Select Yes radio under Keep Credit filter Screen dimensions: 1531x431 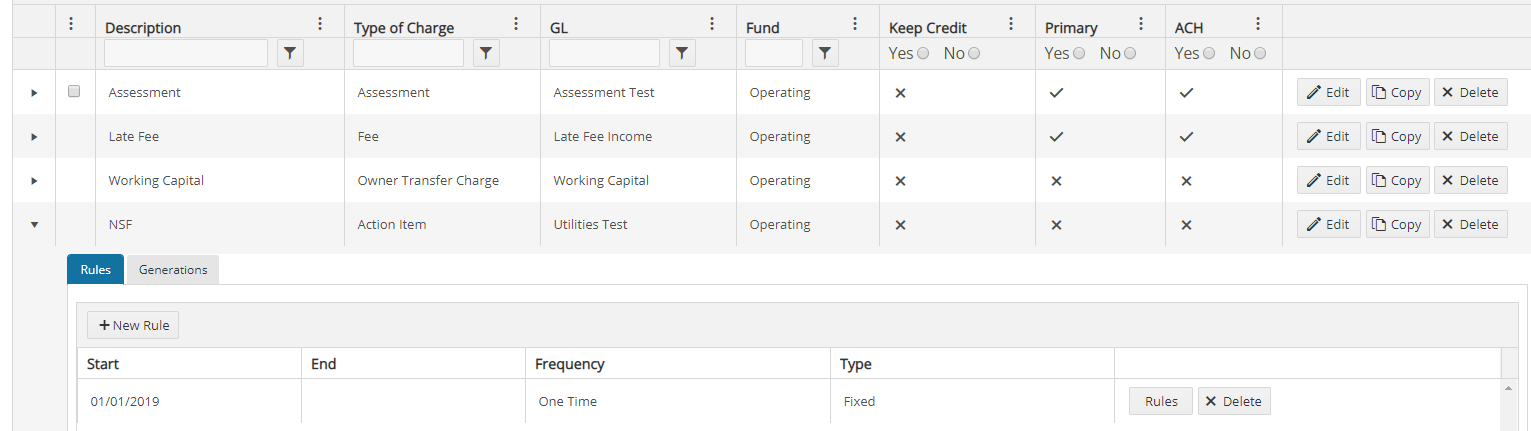(x=922, y=54)
